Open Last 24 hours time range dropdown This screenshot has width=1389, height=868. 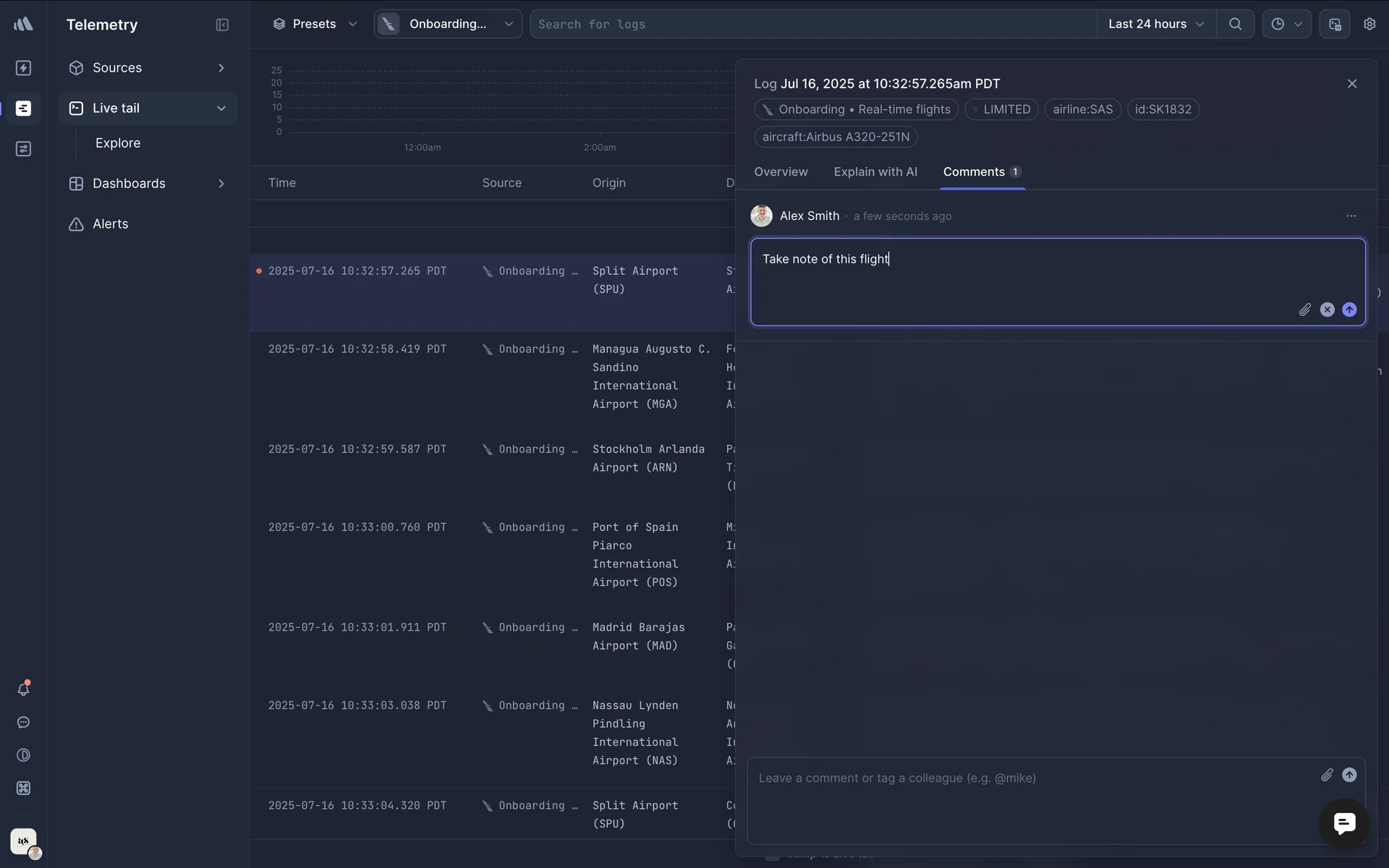tap(1155, 24)
